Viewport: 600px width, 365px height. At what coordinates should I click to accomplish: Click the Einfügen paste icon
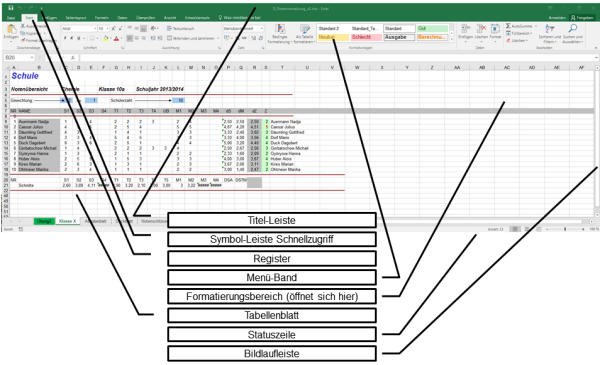pyautogui.click(x=11, y=29)
